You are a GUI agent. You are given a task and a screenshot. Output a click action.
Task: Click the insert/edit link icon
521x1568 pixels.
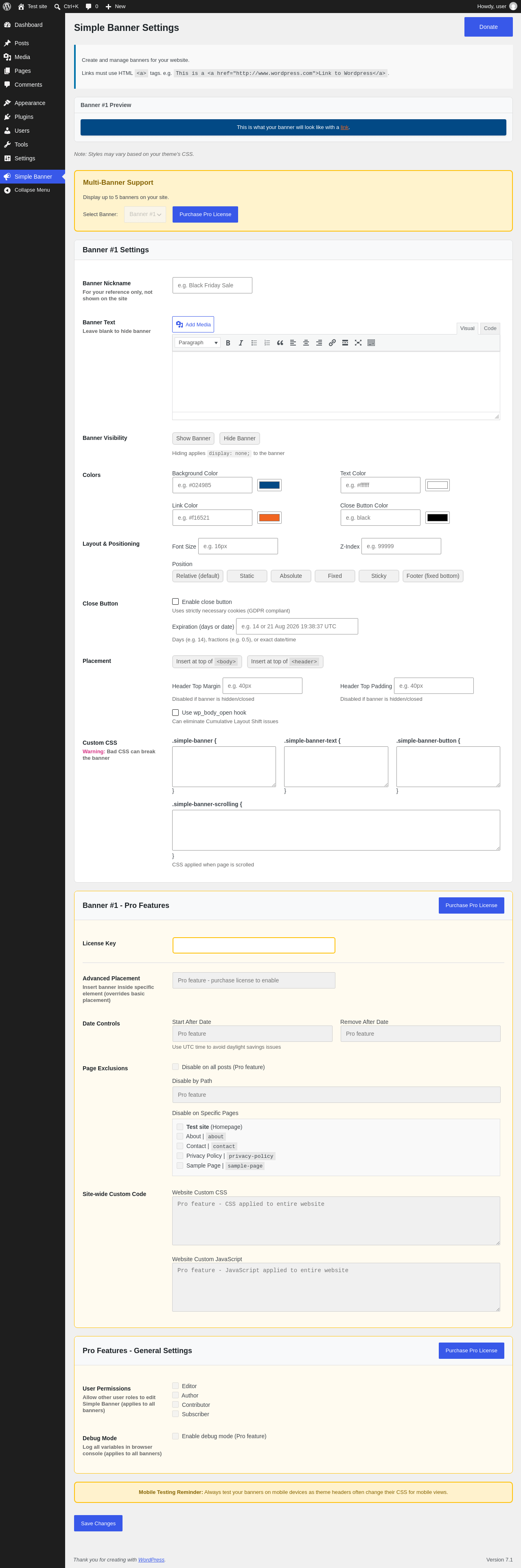point(332,343)
